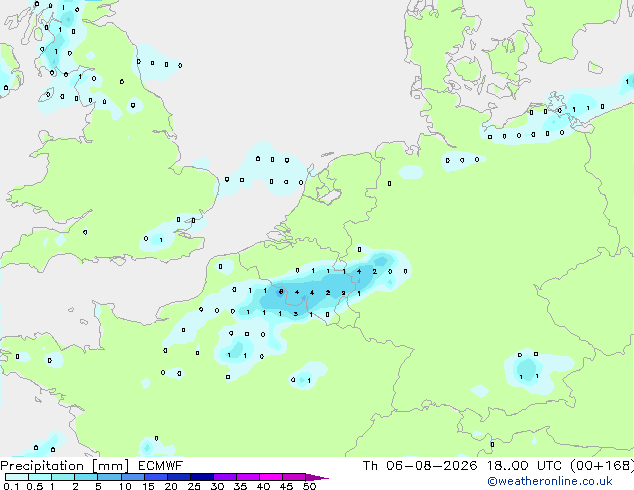Image resolution: width=634 pixels, height=490 pixels.
Task: Click the 2–5 mm legend color swatch
Action: (86, 477)
